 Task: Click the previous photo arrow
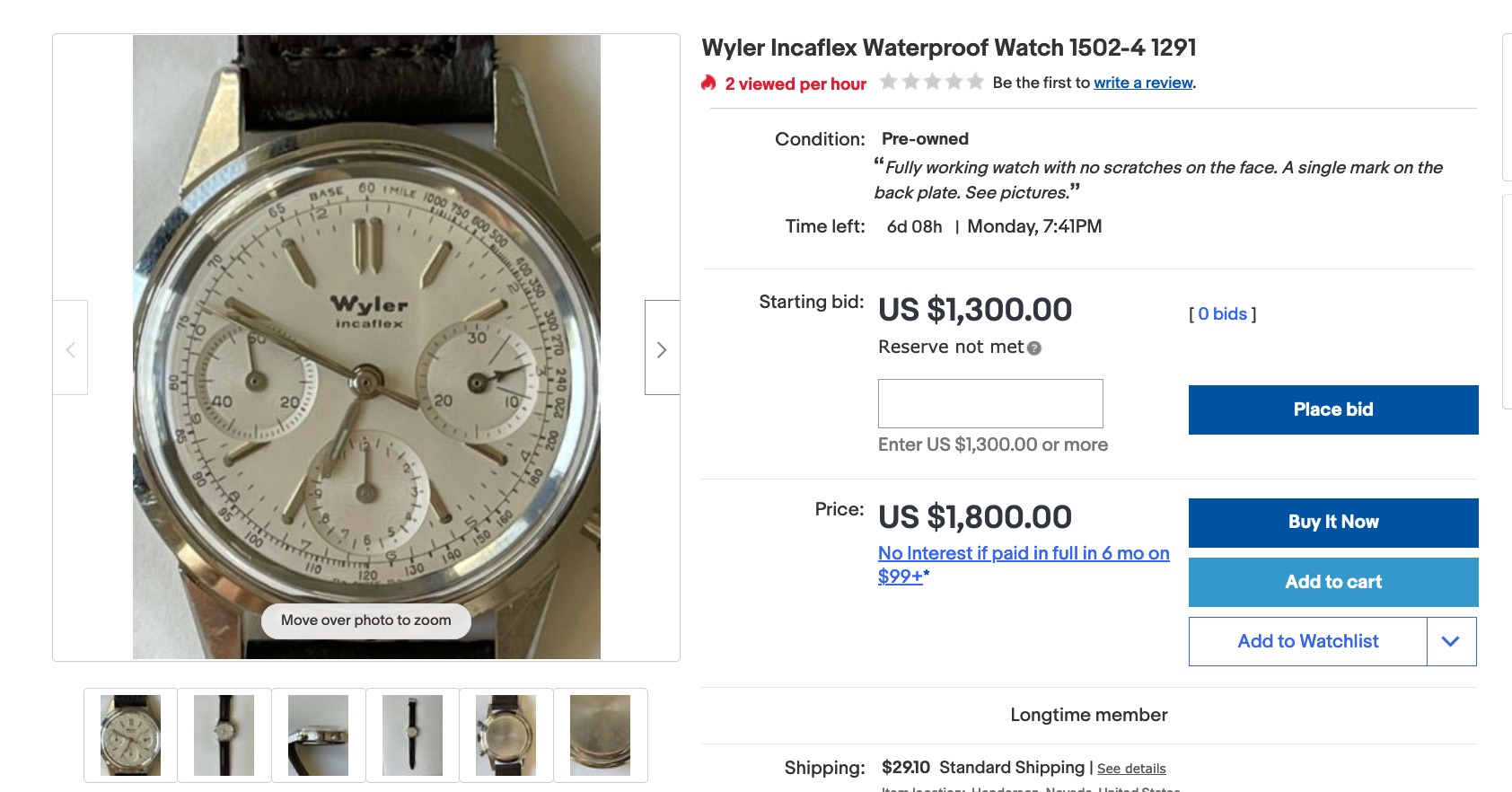coord(70,348)
